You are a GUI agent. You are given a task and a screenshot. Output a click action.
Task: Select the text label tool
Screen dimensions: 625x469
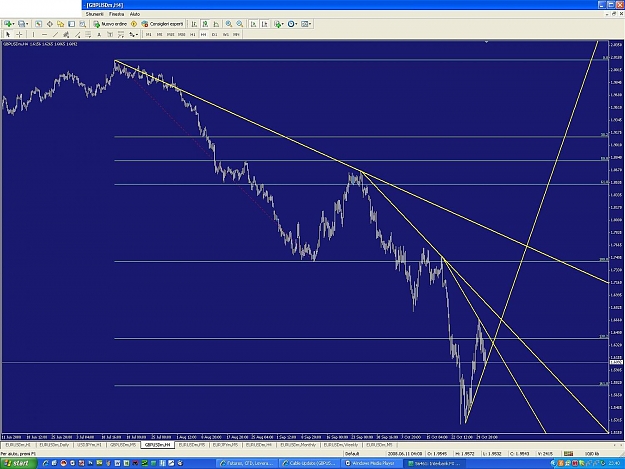(x=110, y=34)
